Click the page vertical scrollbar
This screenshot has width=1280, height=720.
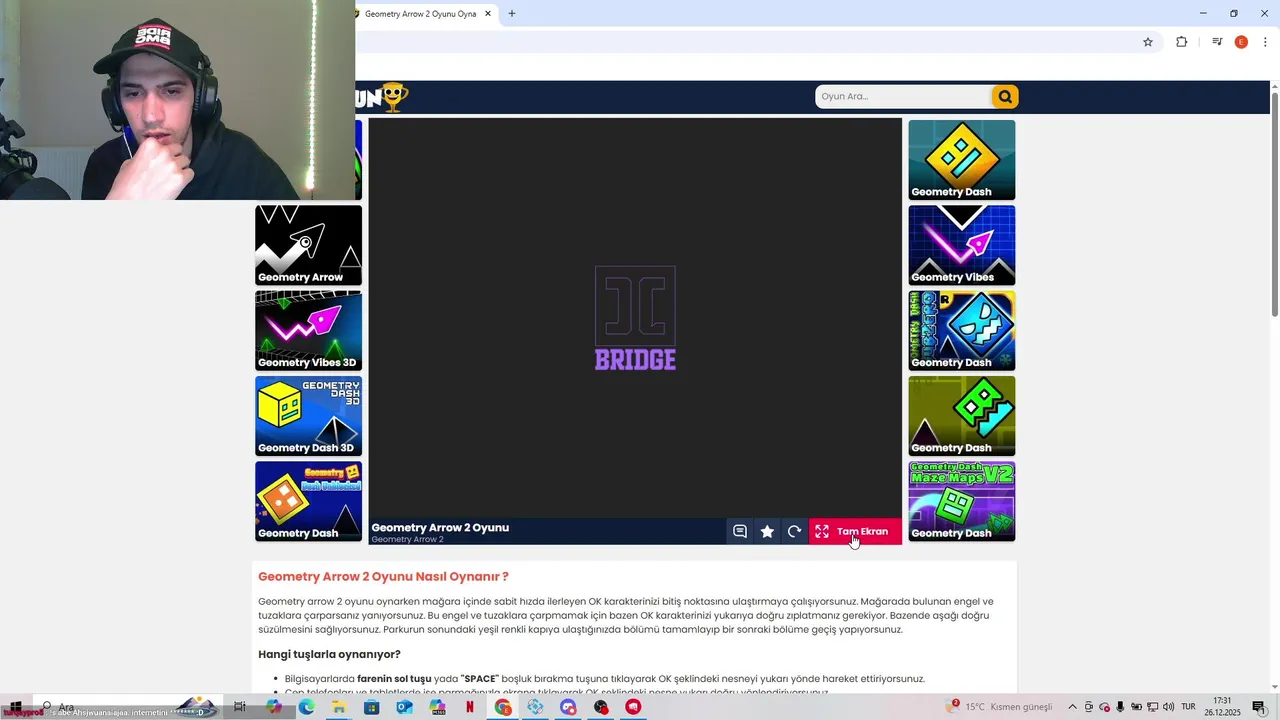1275,205
